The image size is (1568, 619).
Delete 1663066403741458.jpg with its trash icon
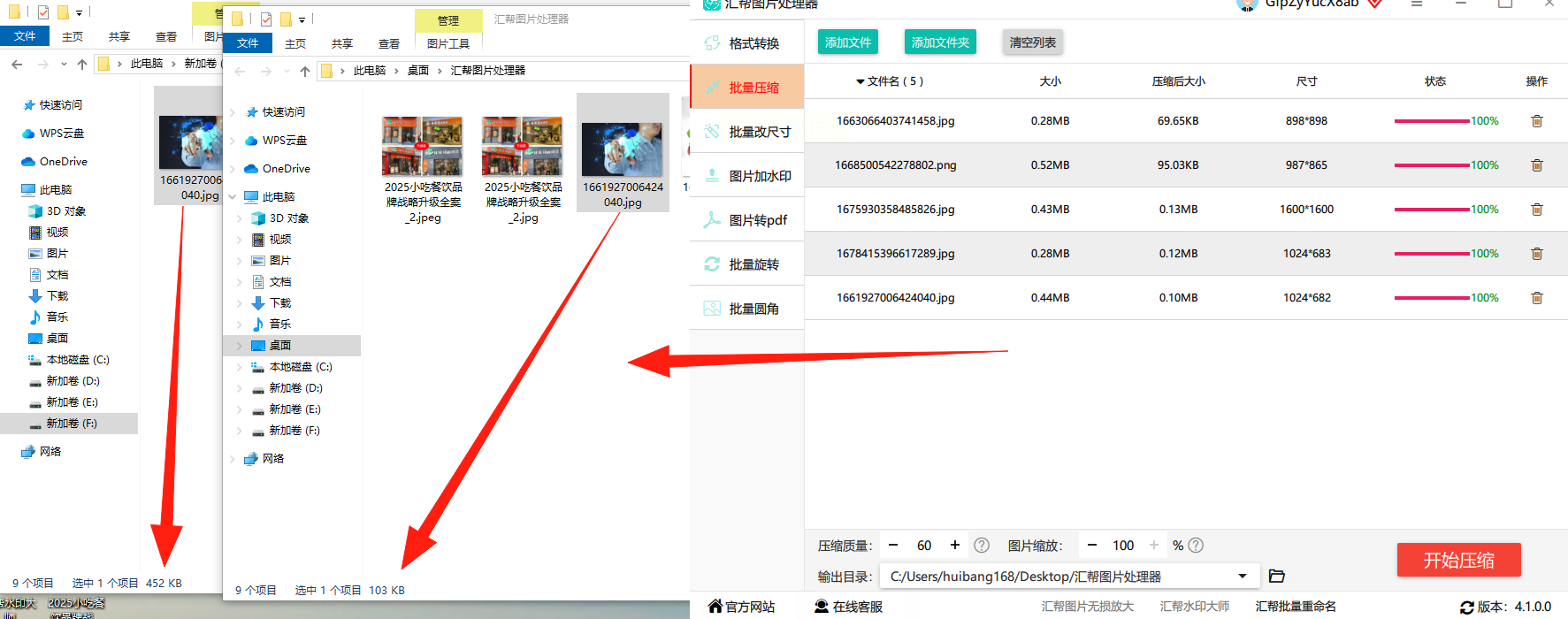point(1537,121)
